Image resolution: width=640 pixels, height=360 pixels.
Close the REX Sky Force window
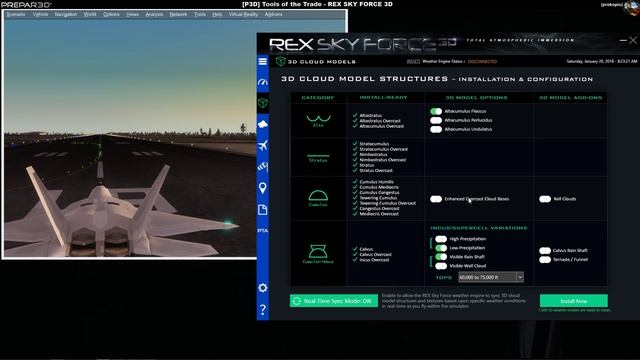[633, 40]
